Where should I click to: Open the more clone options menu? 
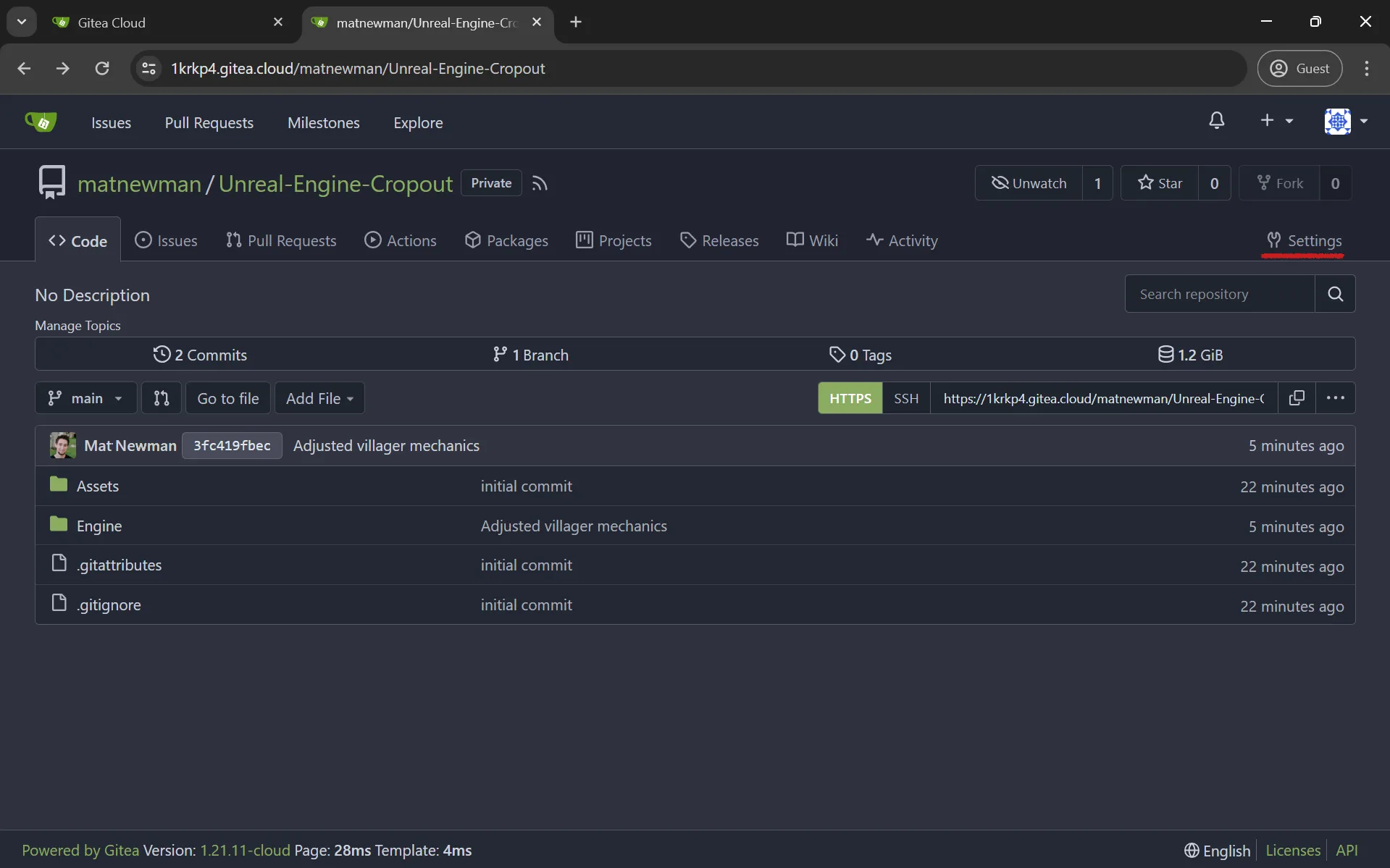click(1335, 398)
